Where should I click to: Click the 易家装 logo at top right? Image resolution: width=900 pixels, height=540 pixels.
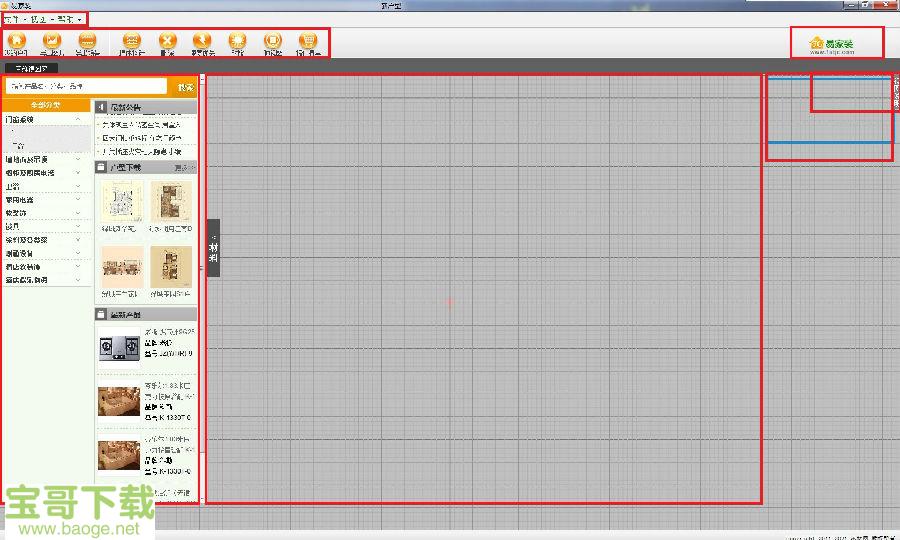[x=832, y=44]
